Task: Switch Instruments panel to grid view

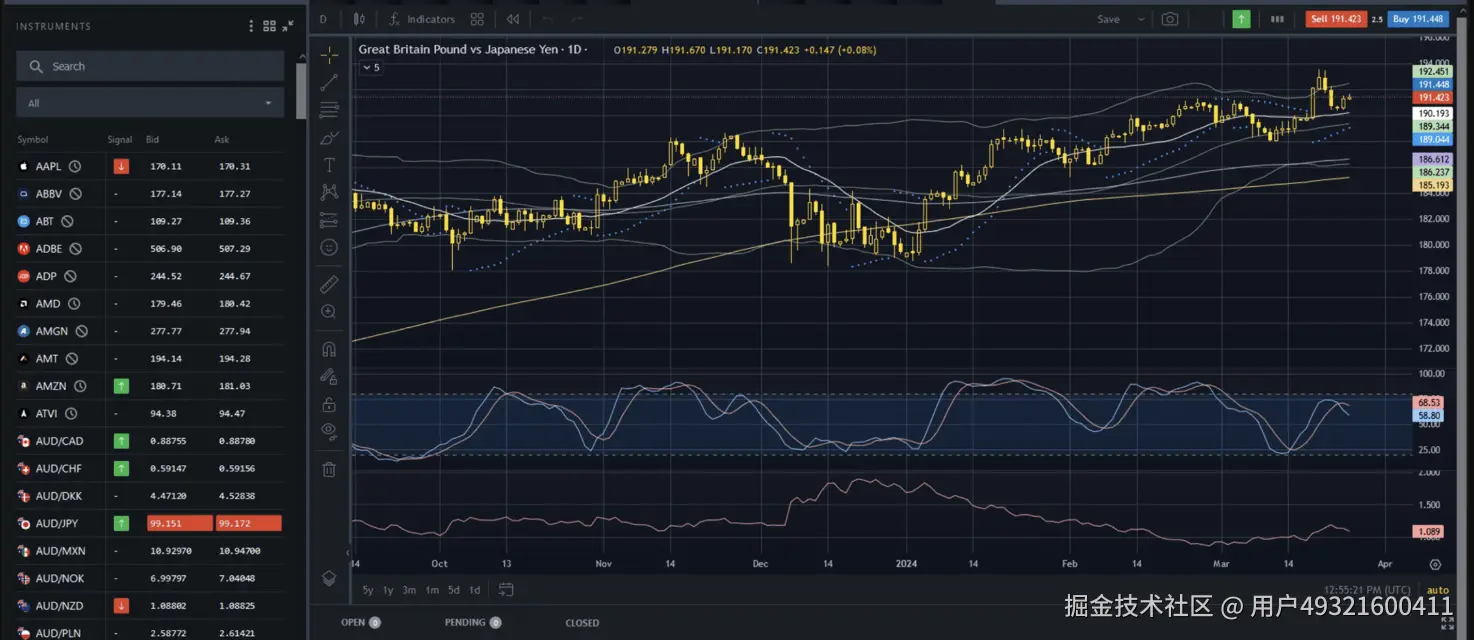Action: 270,26
